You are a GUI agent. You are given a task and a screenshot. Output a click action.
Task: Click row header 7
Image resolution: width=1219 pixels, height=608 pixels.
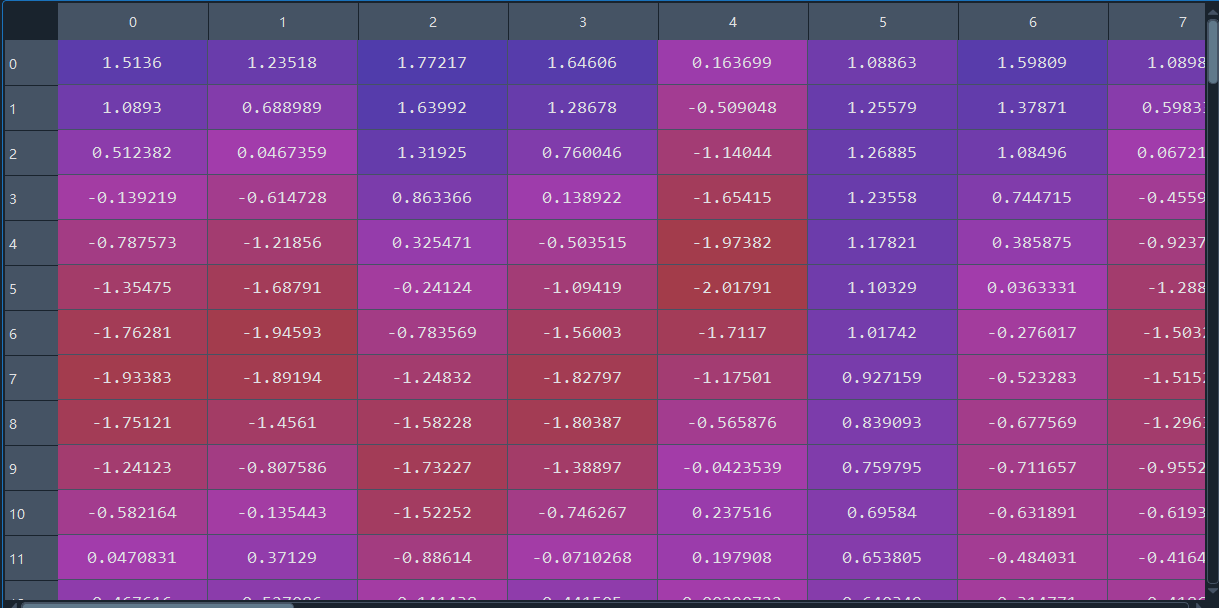point(30,378)
